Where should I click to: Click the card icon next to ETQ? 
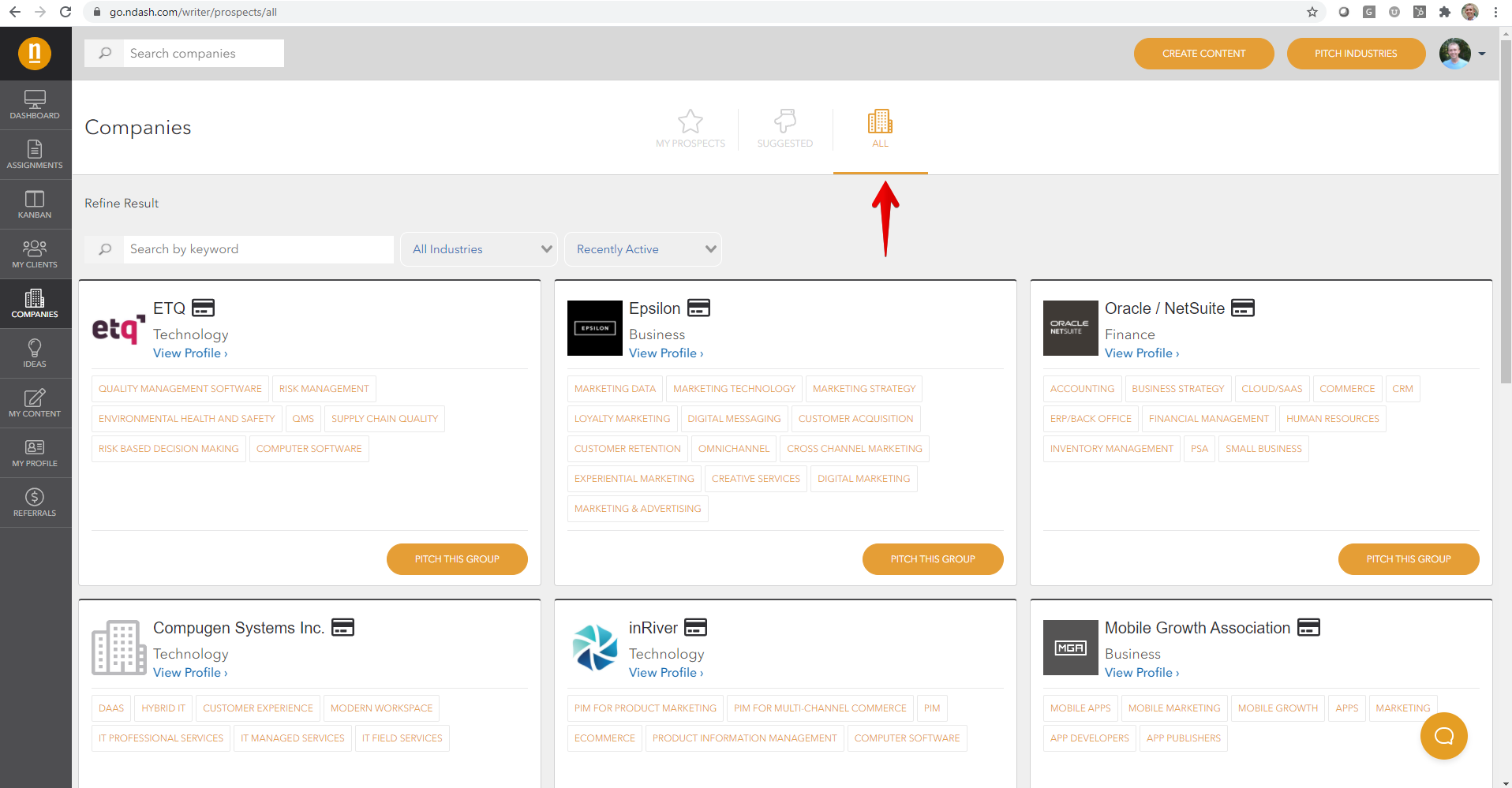click(203, 308)
